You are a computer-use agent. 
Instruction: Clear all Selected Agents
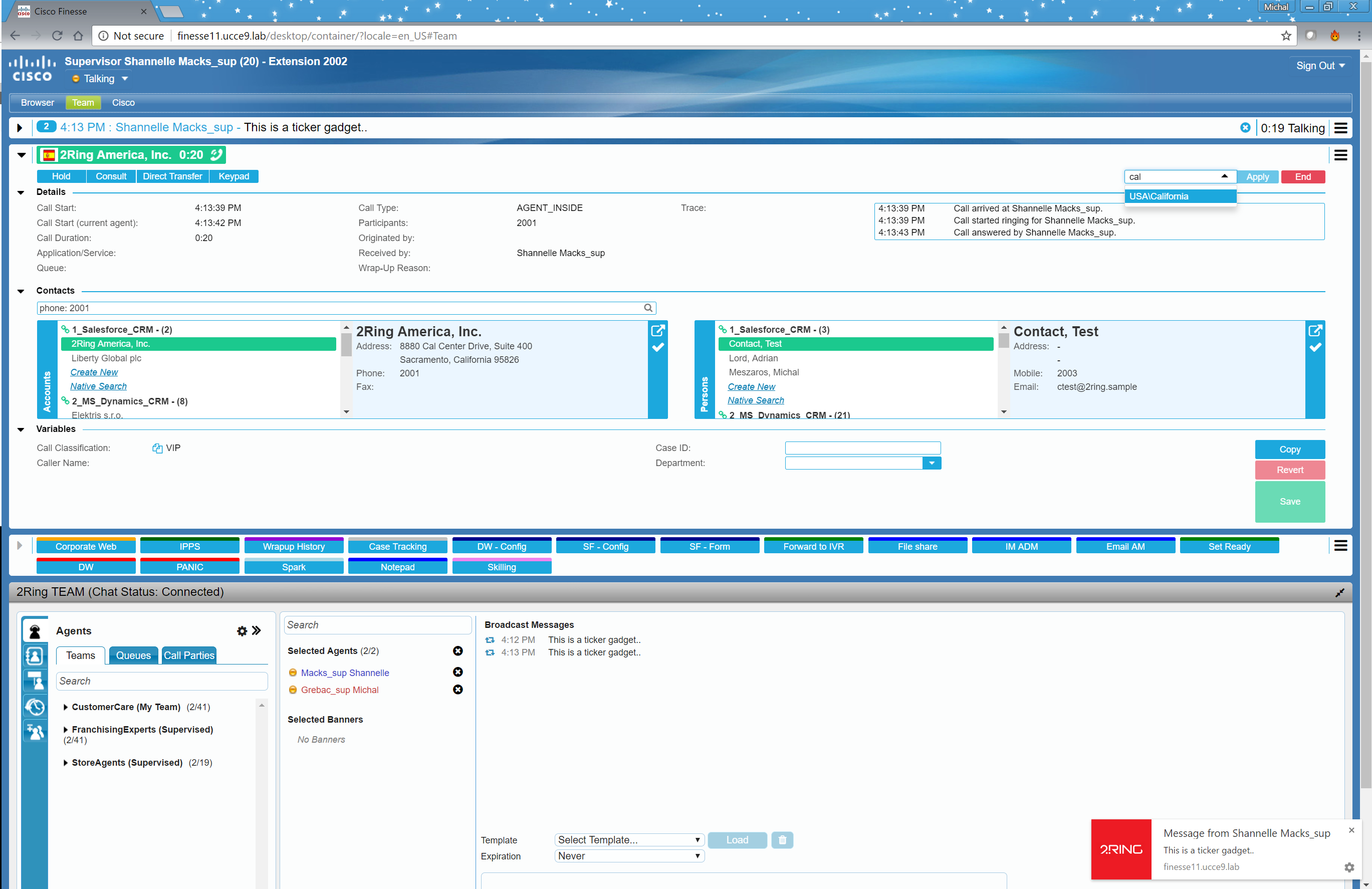tap(459, 651)
